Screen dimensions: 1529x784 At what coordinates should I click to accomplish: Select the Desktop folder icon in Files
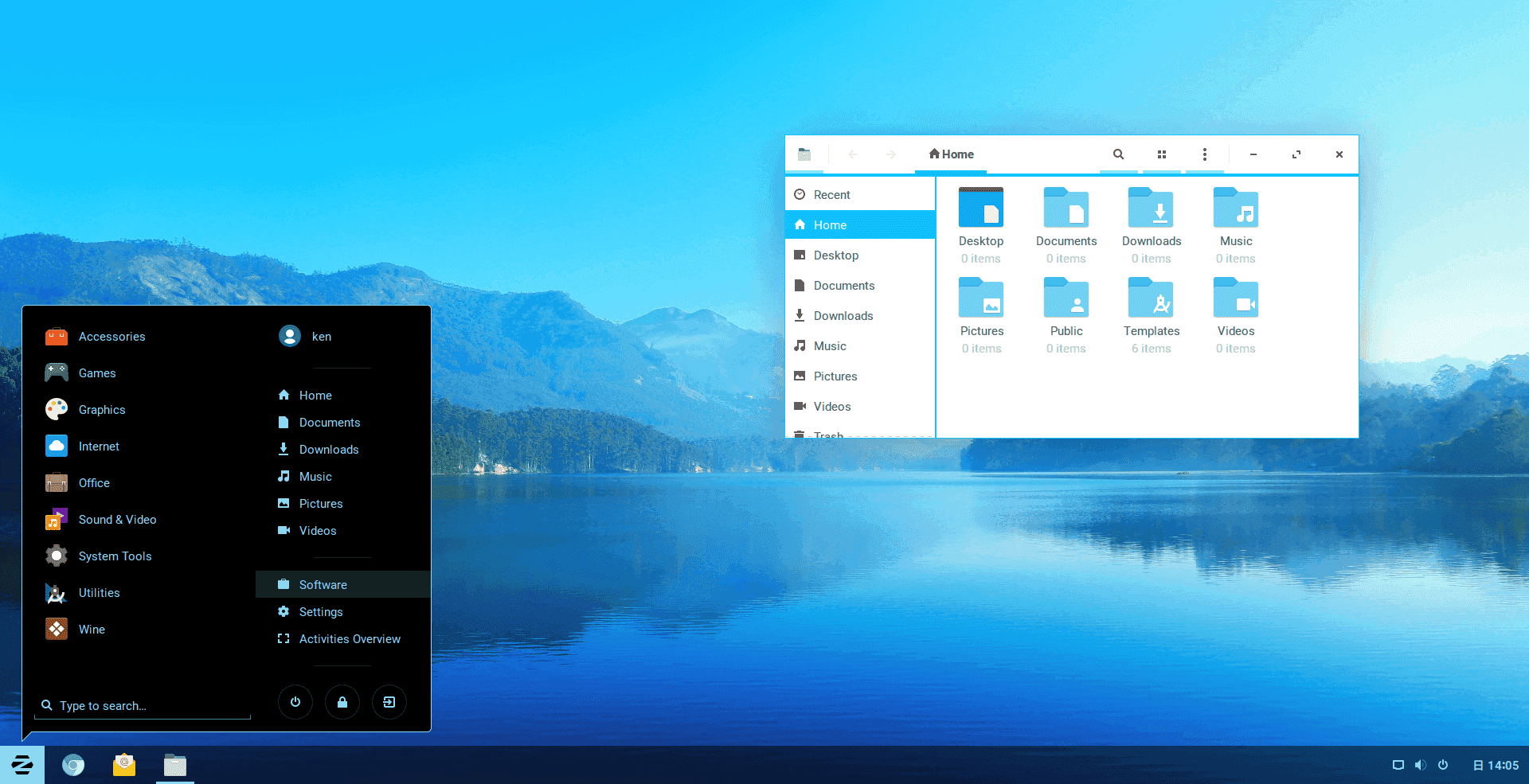(981, 209)
